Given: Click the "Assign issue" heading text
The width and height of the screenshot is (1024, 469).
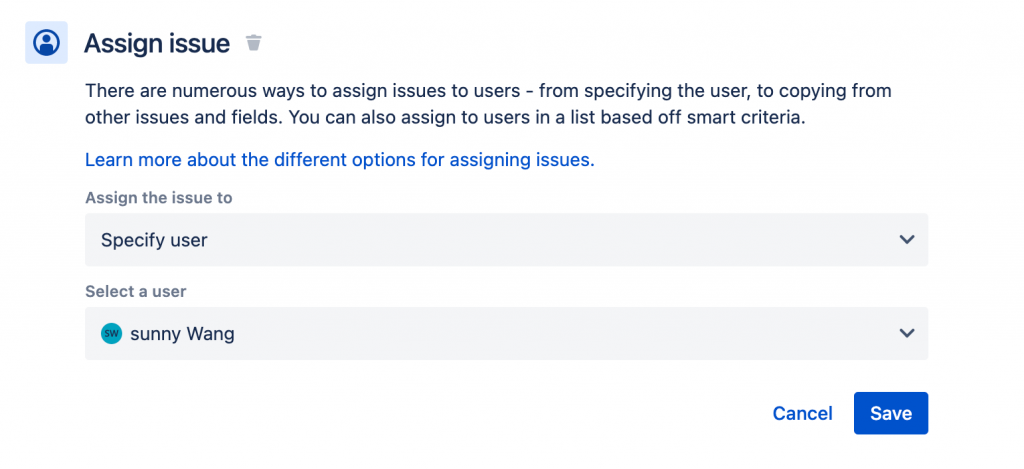Looking at the screenshot, I should pyautogui.click(x=157, y=43).
